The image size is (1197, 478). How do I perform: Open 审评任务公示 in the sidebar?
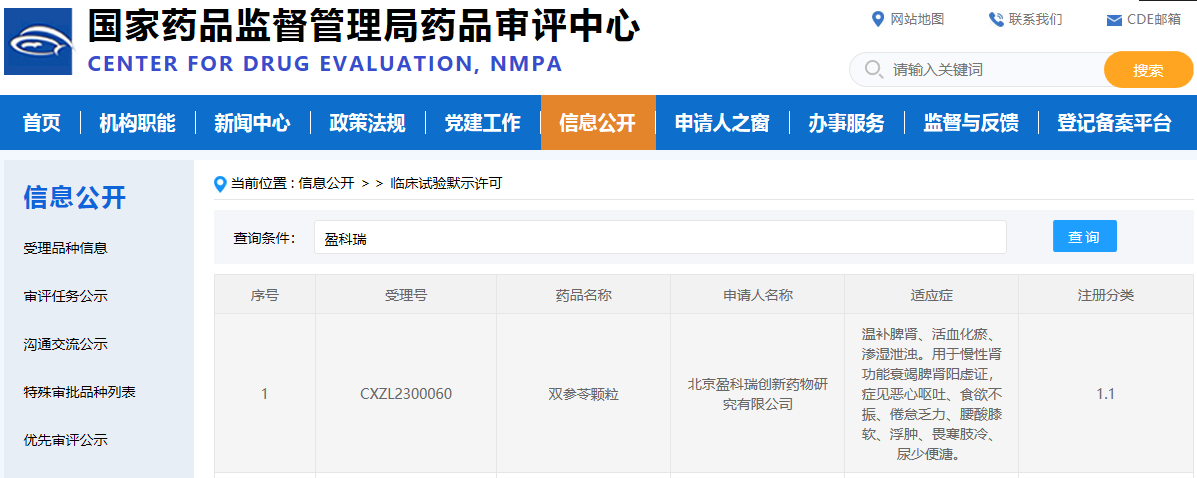coord(65,296)
